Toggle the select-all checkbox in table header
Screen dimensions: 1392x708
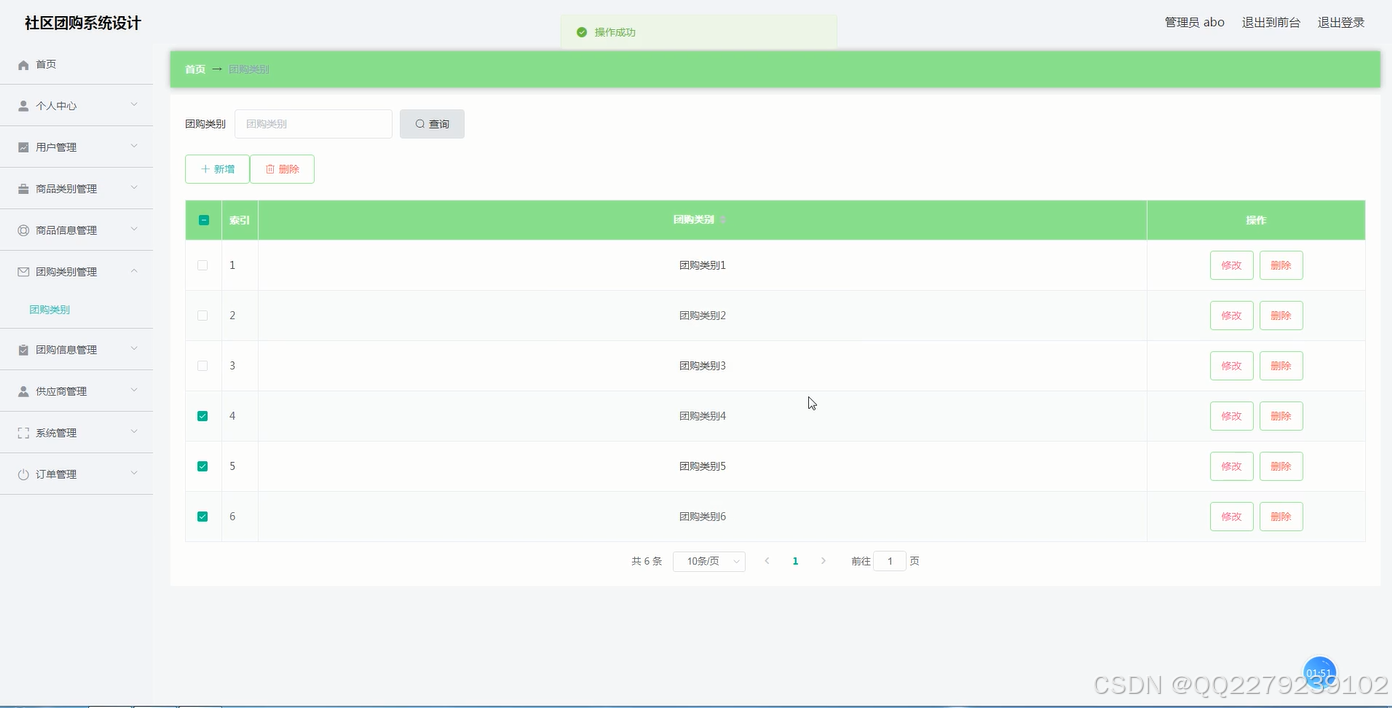coord(203,219)
